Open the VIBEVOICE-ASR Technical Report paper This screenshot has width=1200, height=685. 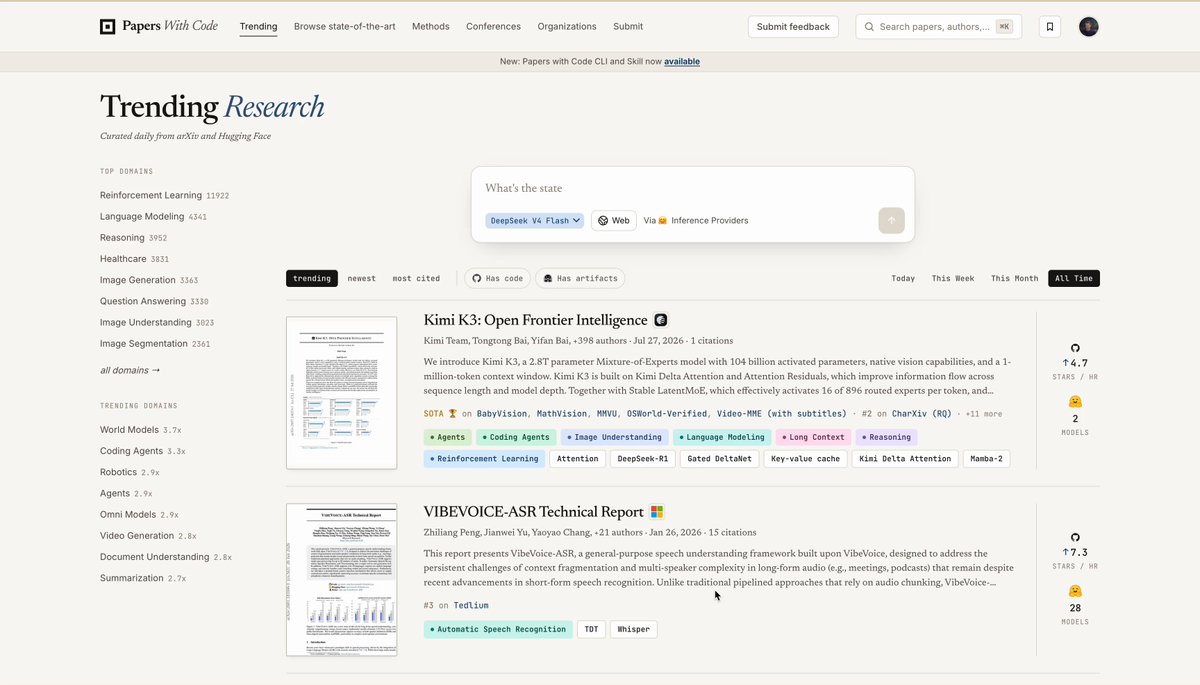tap(533, 512)
